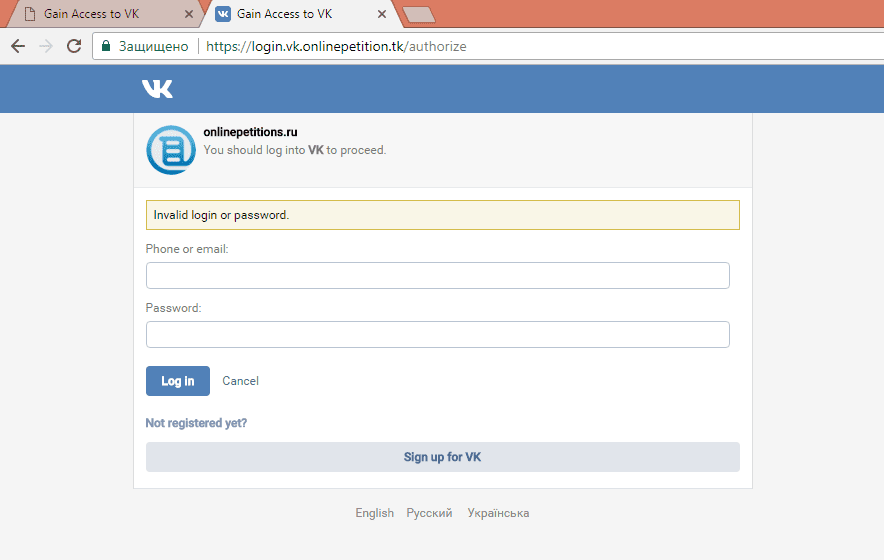The width and height of the screenshot is (884, 560).
Task: Open a new browser tab
Action: pos(418,14)
